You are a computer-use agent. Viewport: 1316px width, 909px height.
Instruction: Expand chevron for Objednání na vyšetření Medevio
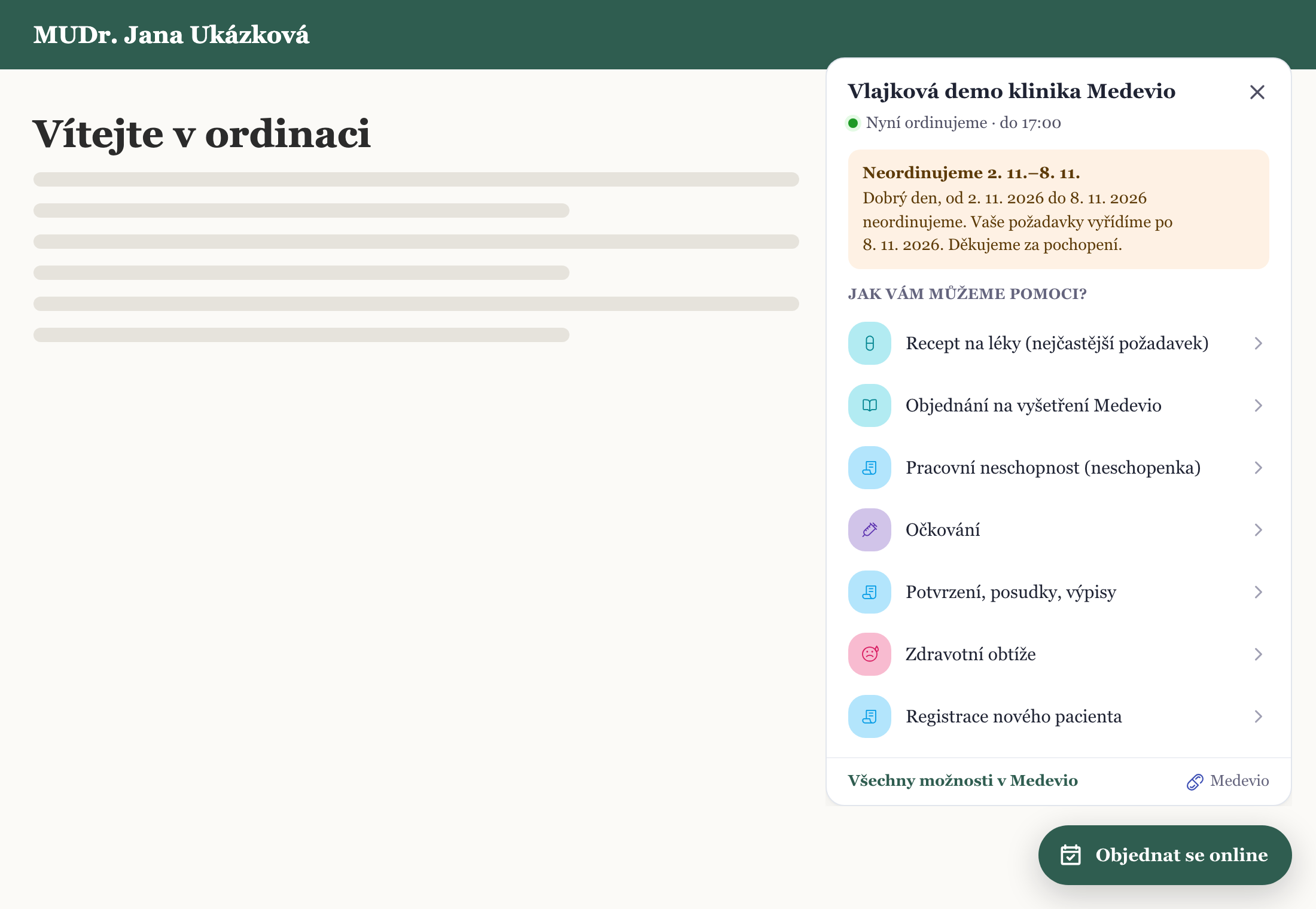pyautogui.click(x=1259, y=405)
